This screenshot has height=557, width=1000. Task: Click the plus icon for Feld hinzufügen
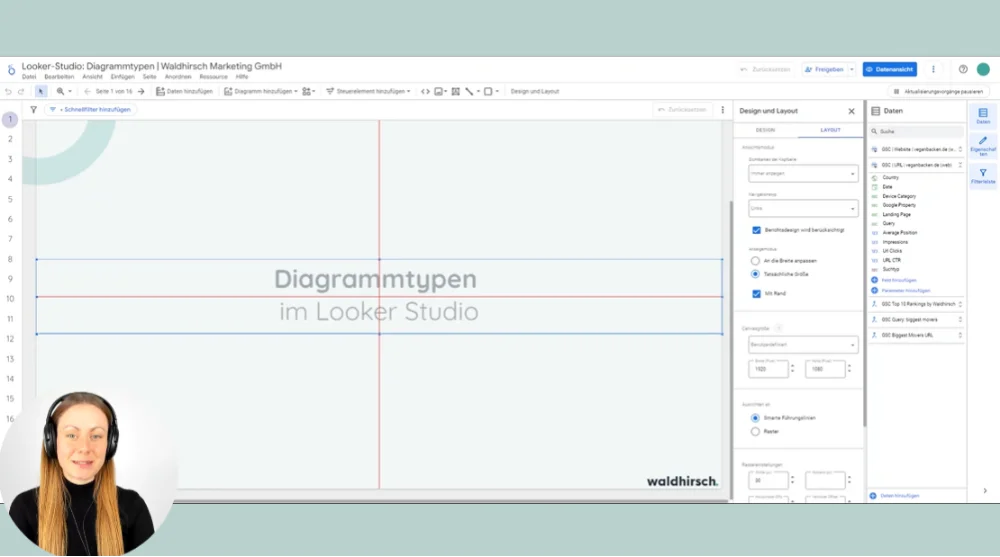[874, 280]
